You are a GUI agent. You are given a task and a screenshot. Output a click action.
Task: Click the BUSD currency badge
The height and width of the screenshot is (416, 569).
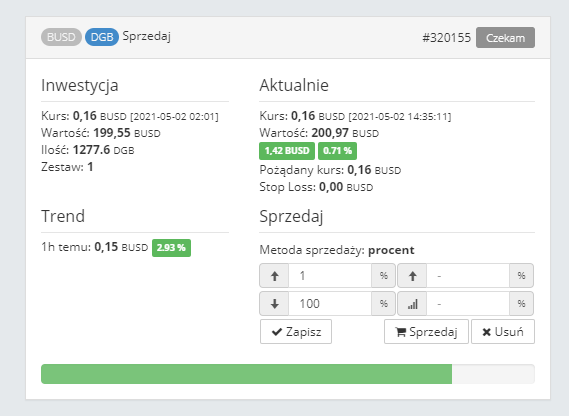(x=61, y=37)
